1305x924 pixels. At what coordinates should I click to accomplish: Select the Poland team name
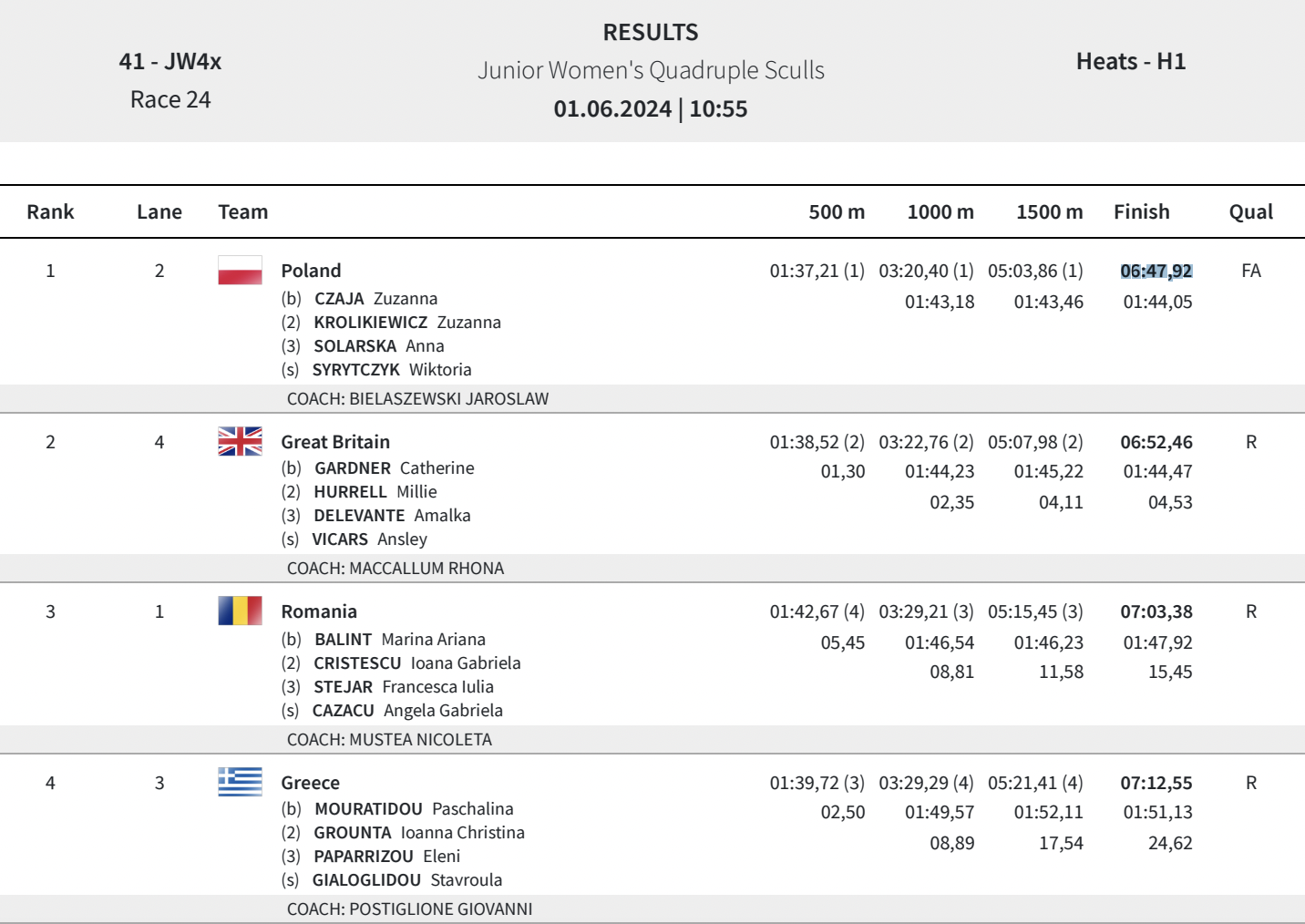pos(311,271)
